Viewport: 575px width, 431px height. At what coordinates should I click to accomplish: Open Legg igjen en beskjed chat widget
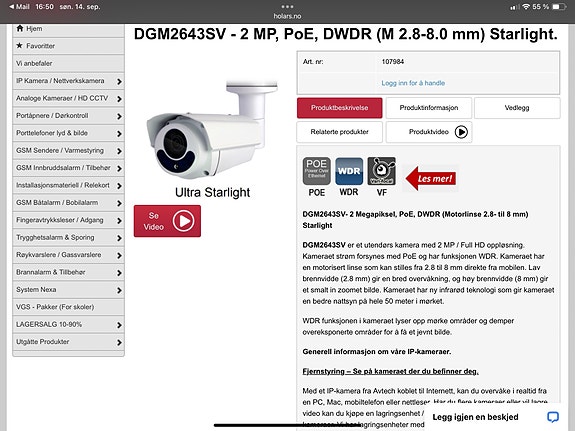pos(495,417)
